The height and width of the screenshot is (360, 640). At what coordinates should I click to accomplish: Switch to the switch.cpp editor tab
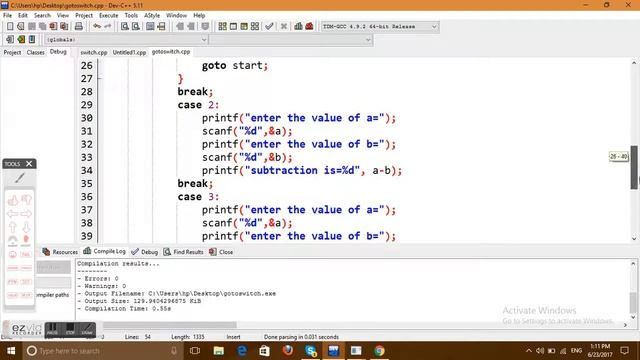tap(93, 52)
